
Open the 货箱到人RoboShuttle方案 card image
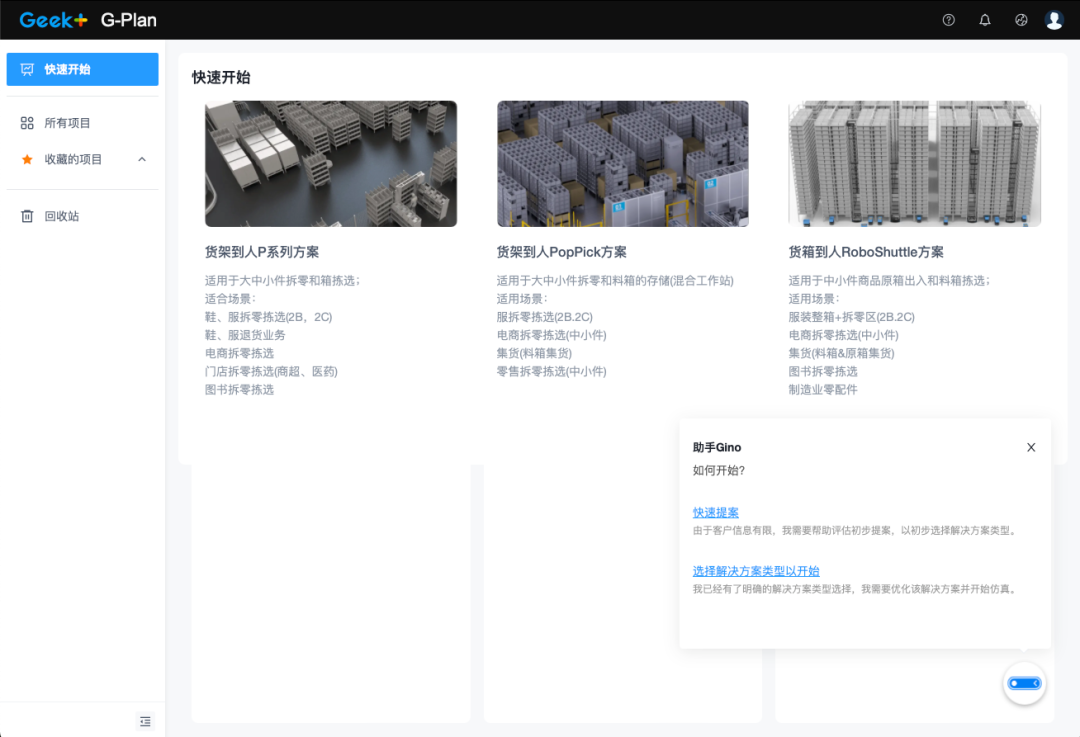[914, 163]
